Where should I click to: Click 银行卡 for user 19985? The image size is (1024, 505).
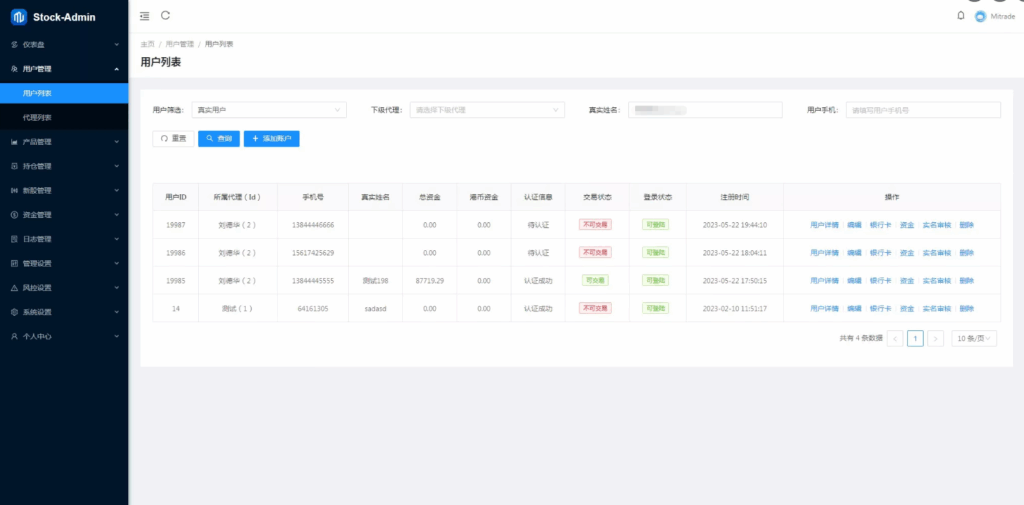tap(880, 281)
